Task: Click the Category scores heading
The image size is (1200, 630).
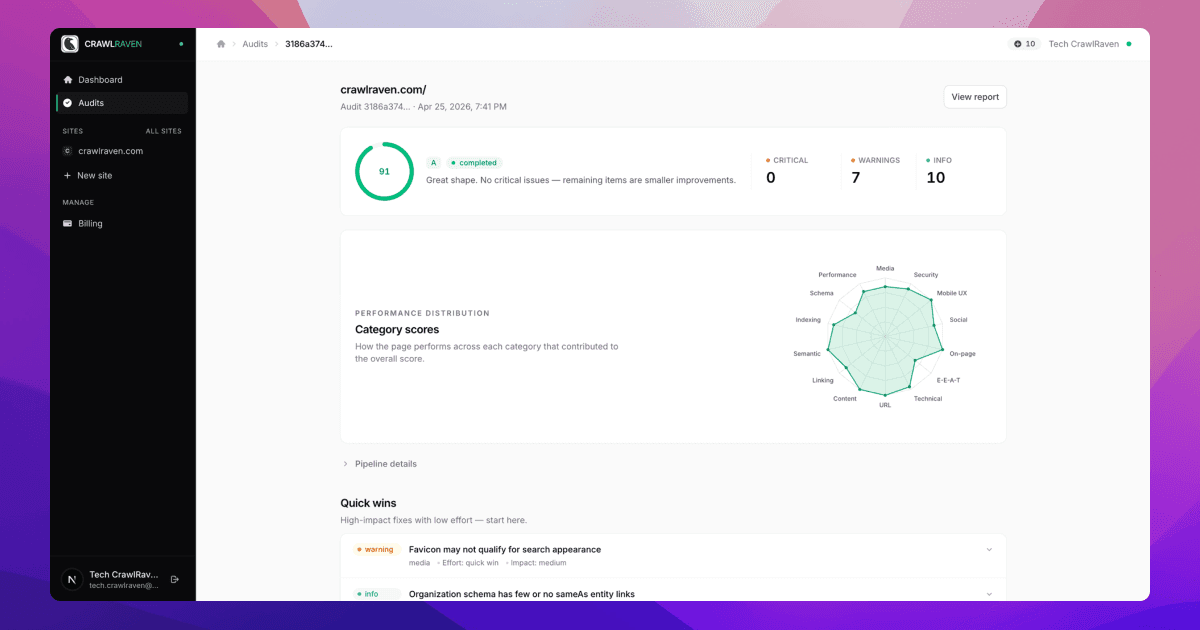Action: [397, 329]
